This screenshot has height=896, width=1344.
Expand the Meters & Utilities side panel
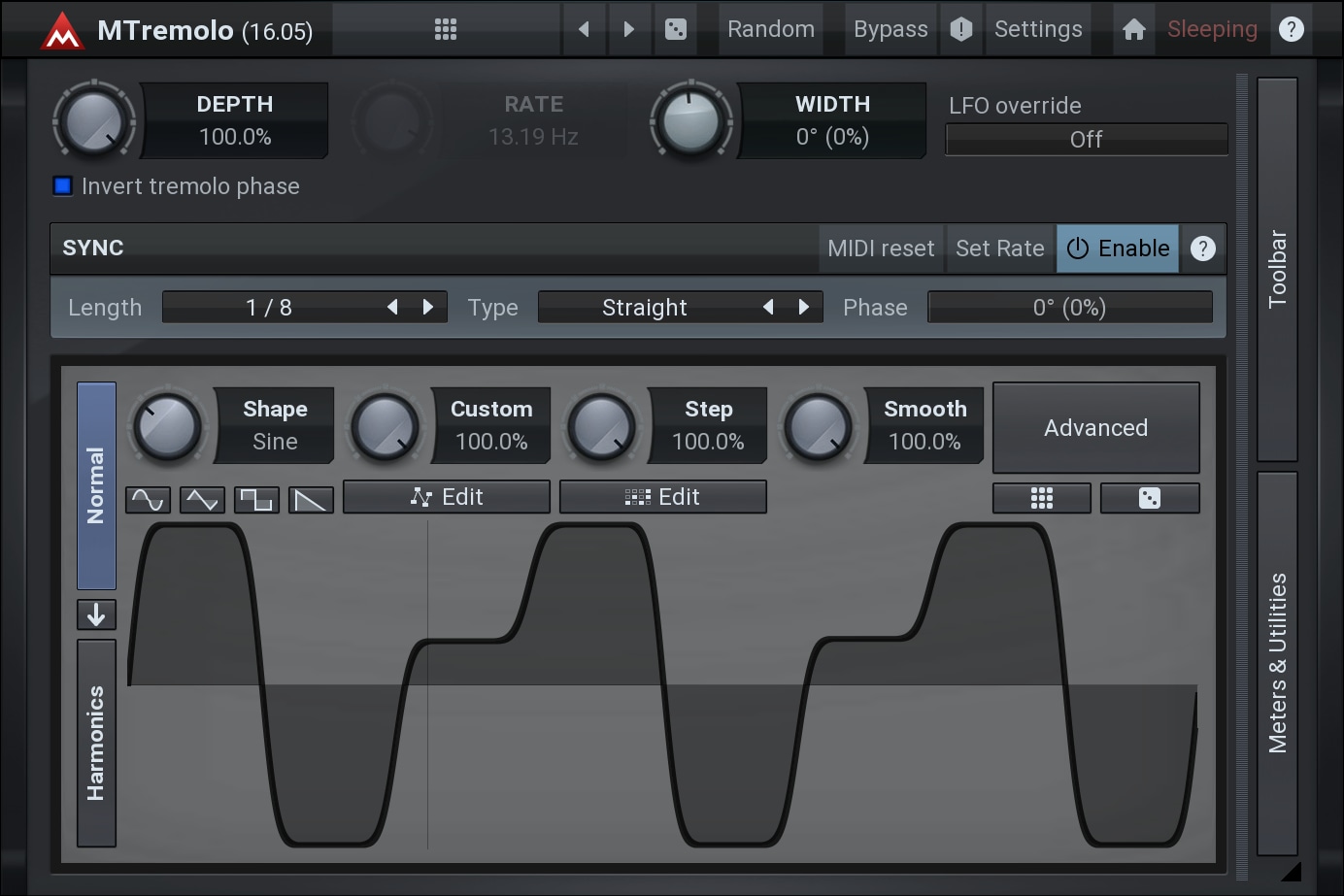(x=1277, y=663)
